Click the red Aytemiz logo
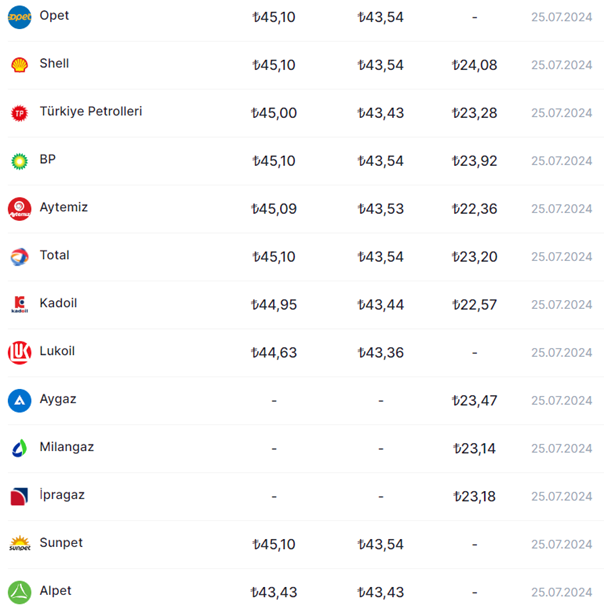605x610 pixels. pyautogui.click(x=19, y=208)
